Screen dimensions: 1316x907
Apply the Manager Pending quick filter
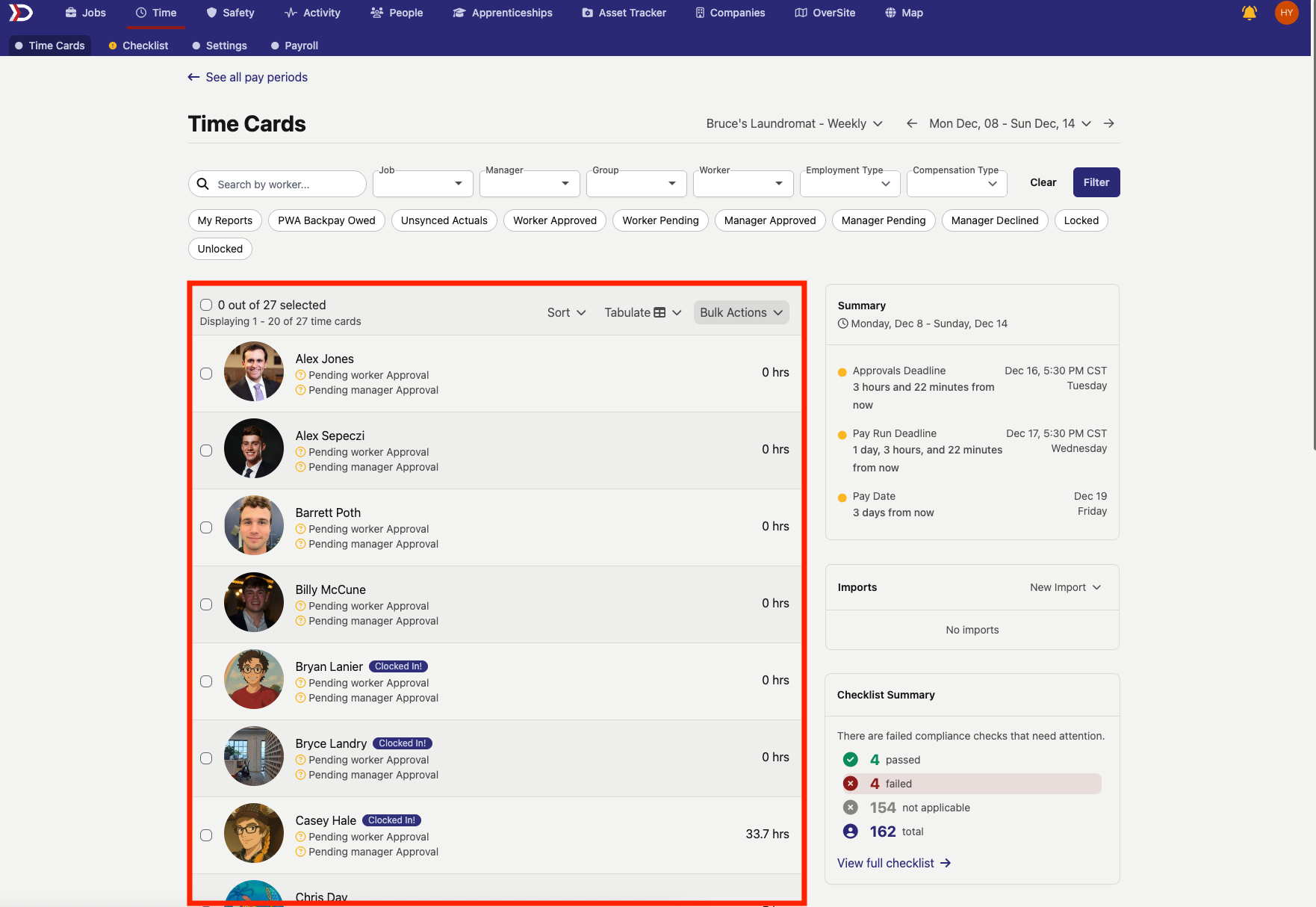click(x=884, y=220)
